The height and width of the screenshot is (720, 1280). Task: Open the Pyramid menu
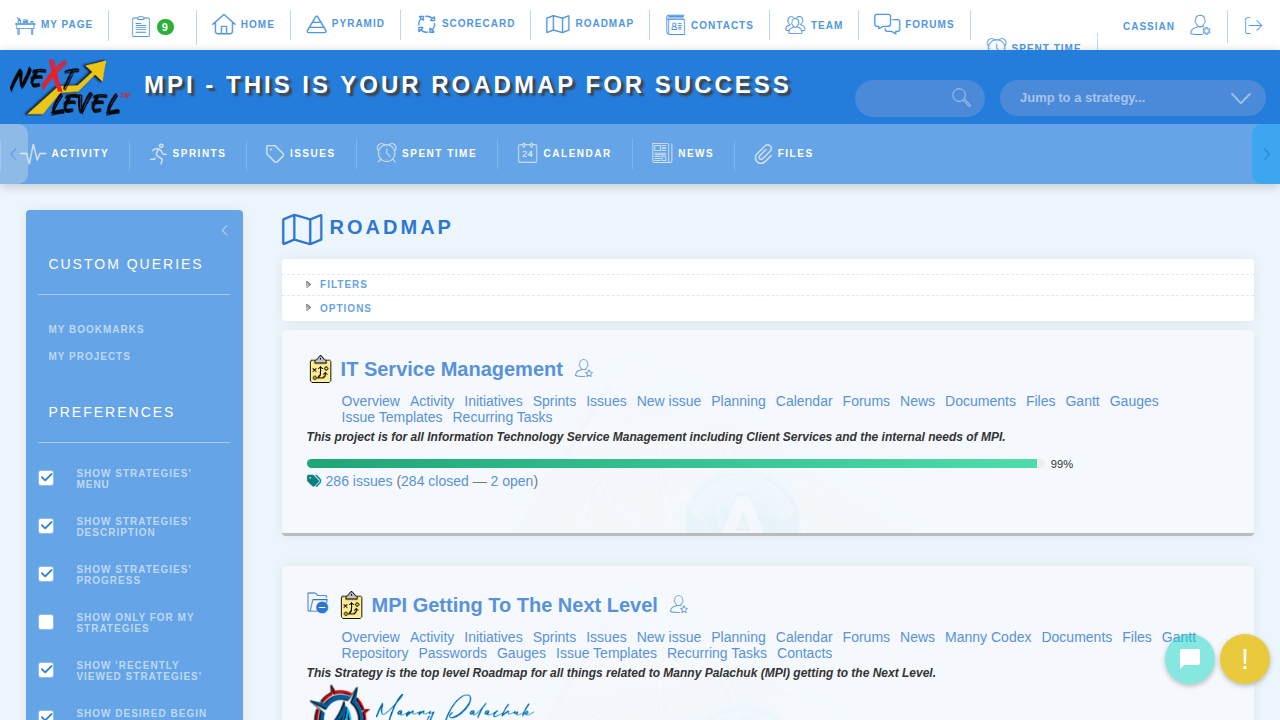pyautogui.click(x=345, y=24)
